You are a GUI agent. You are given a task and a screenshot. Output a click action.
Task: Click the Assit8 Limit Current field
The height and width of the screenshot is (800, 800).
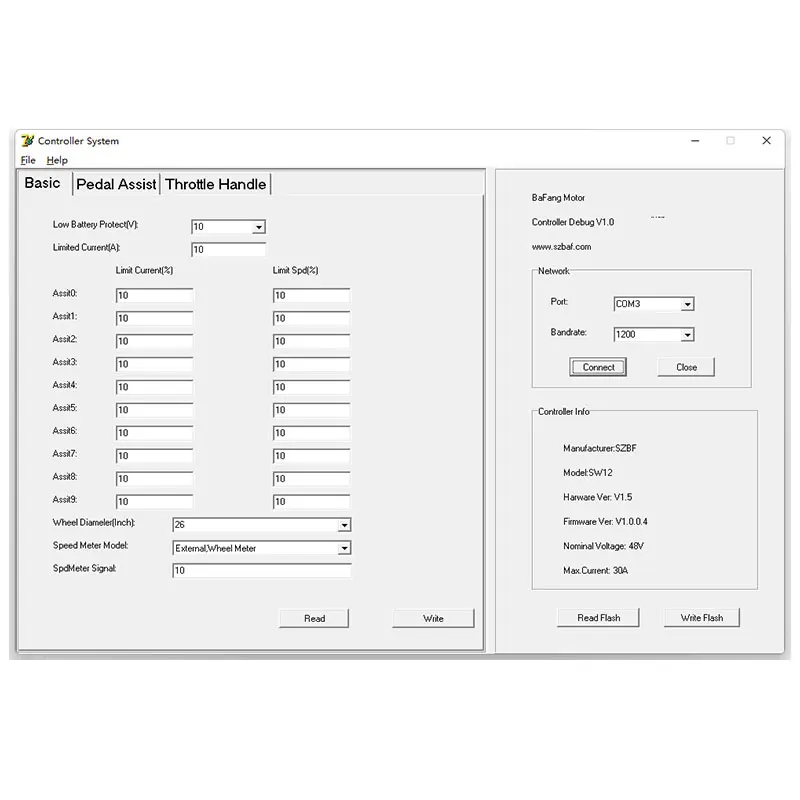[x=155, y=479]
